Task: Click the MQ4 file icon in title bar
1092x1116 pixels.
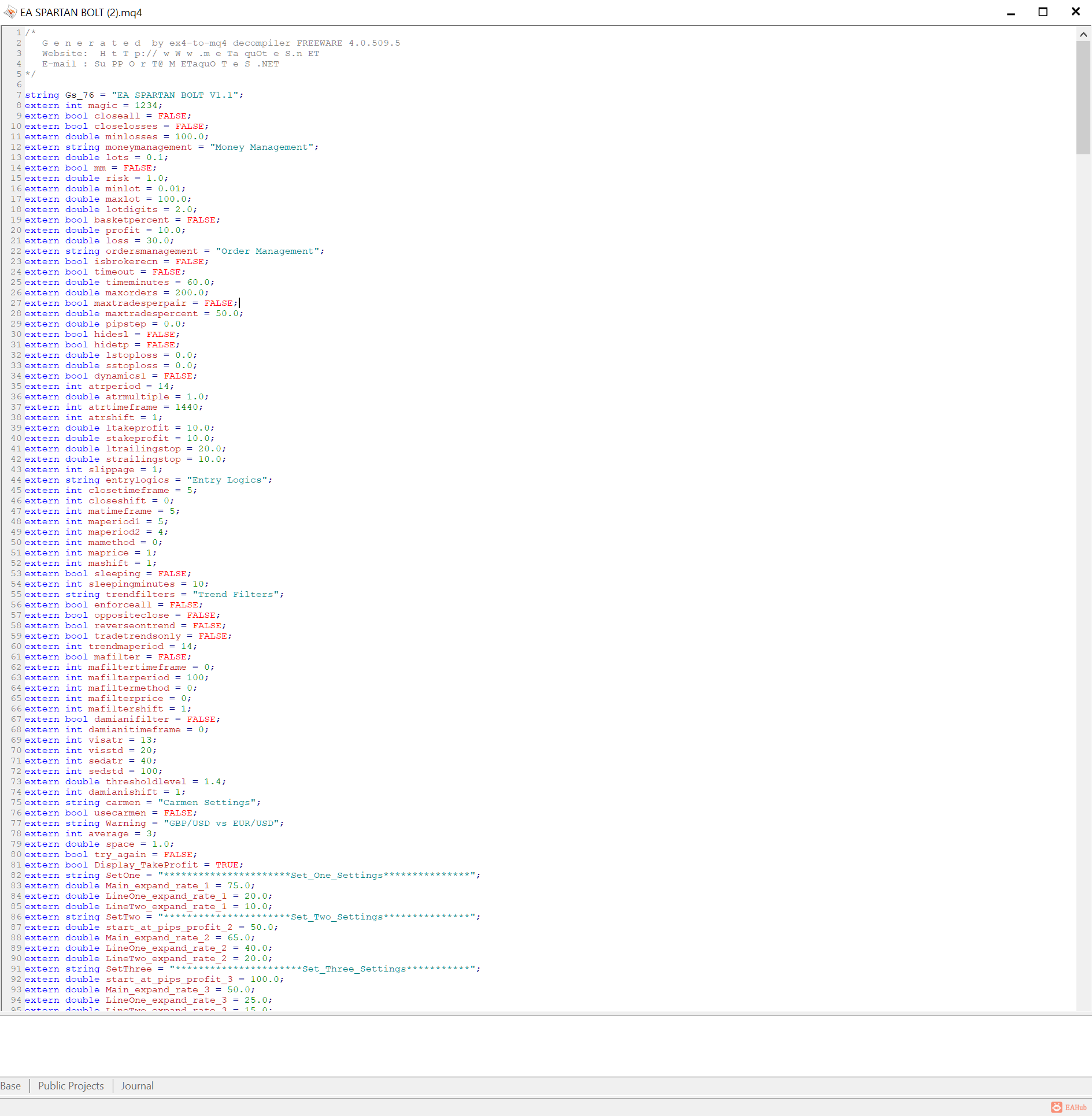Action: click(x=10, y=12)
